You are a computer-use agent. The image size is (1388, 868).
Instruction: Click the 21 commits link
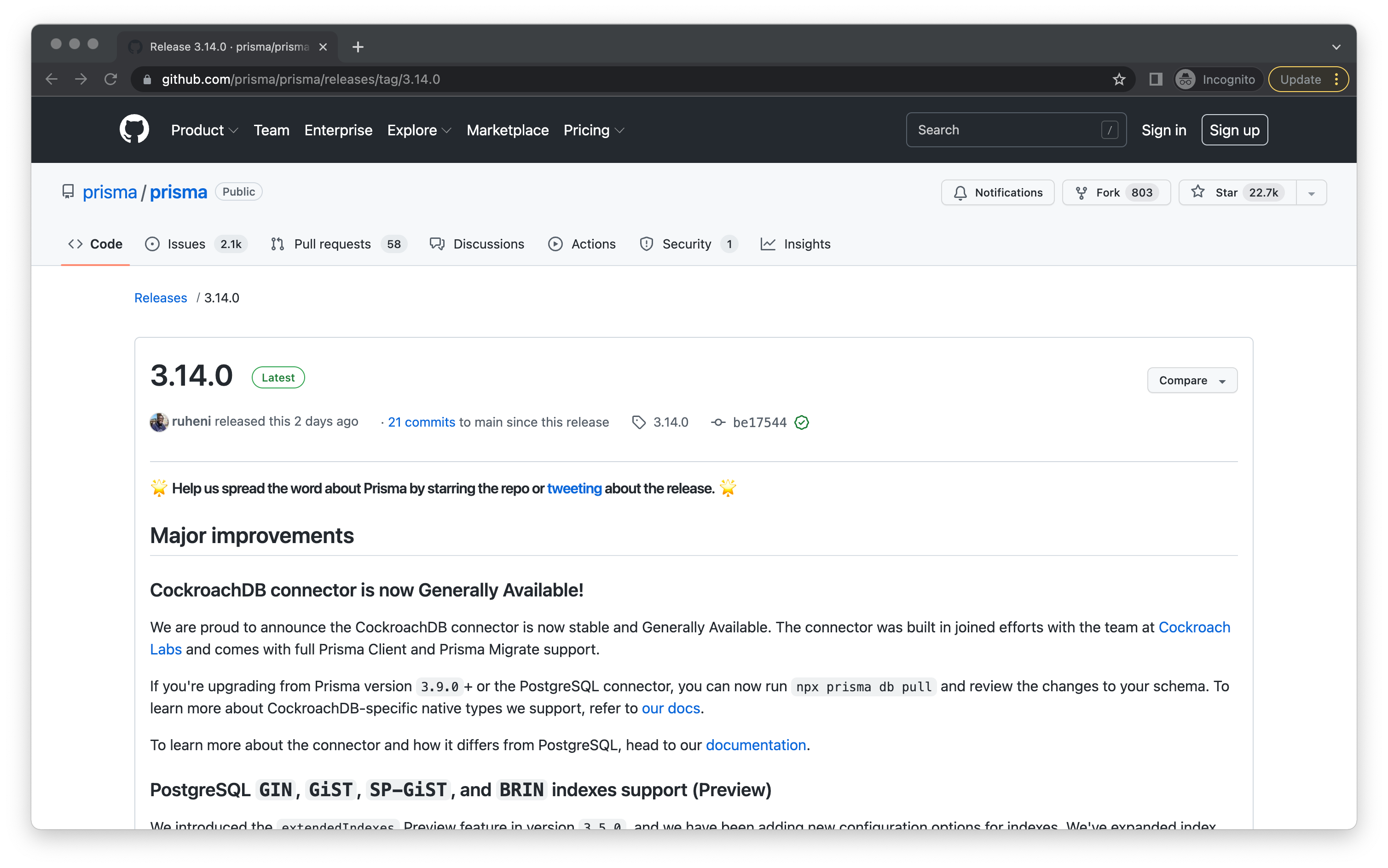[x=422, y=422]
